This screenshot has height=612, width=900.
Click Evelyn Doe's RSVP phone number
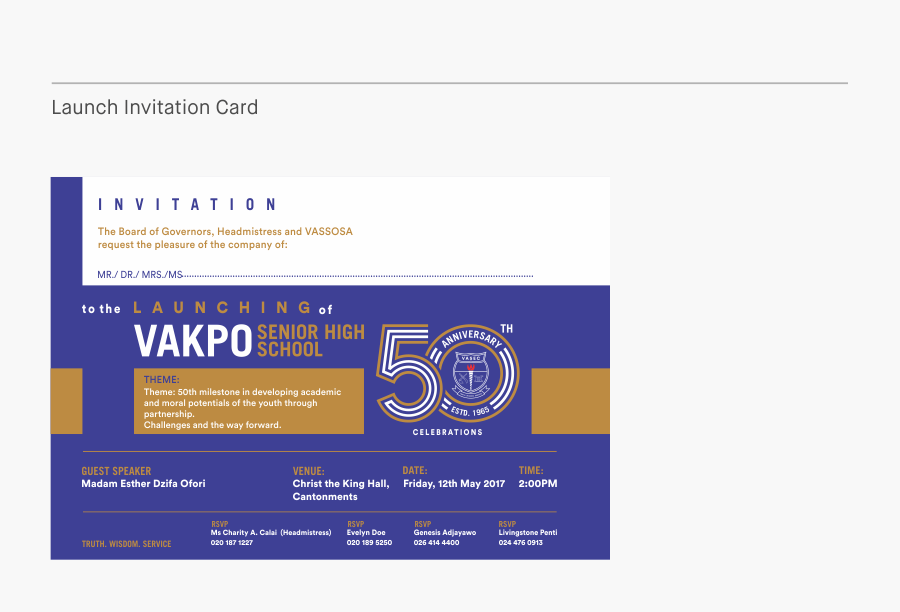point(369,543)
